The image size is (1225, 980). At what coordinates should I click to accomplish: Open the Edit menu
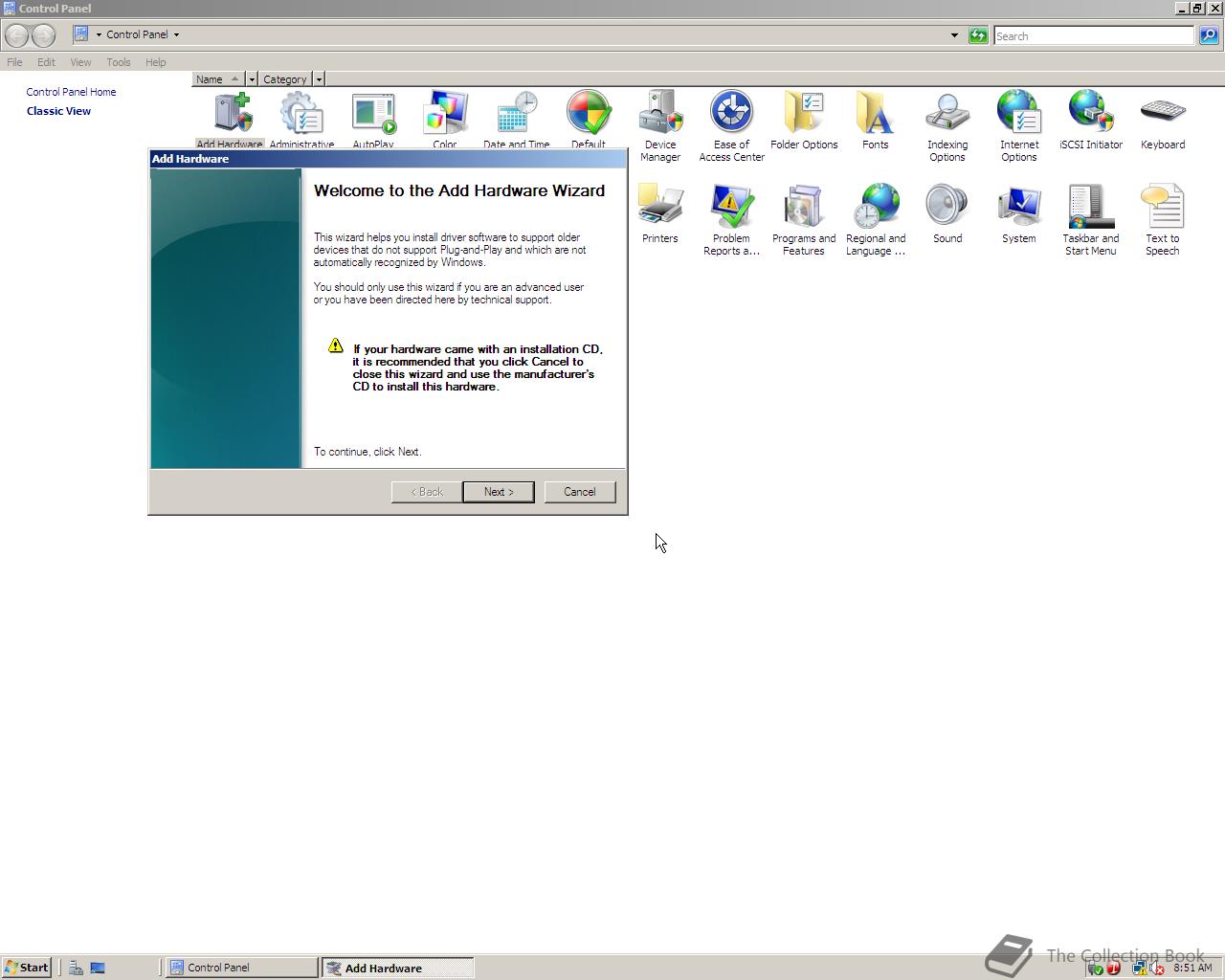click(46, 62)
